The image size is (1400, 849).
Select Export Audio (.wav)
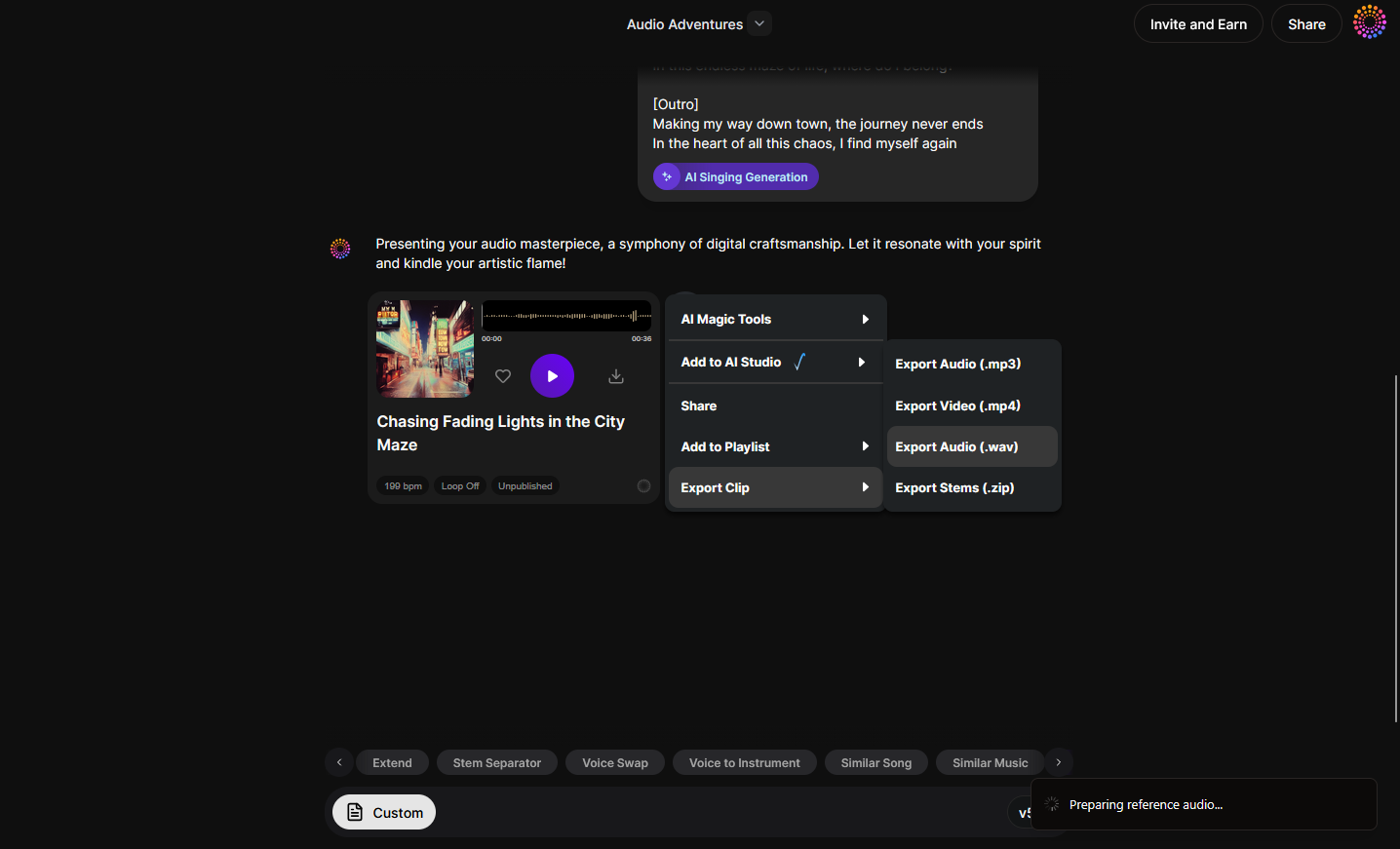point(972,446)
